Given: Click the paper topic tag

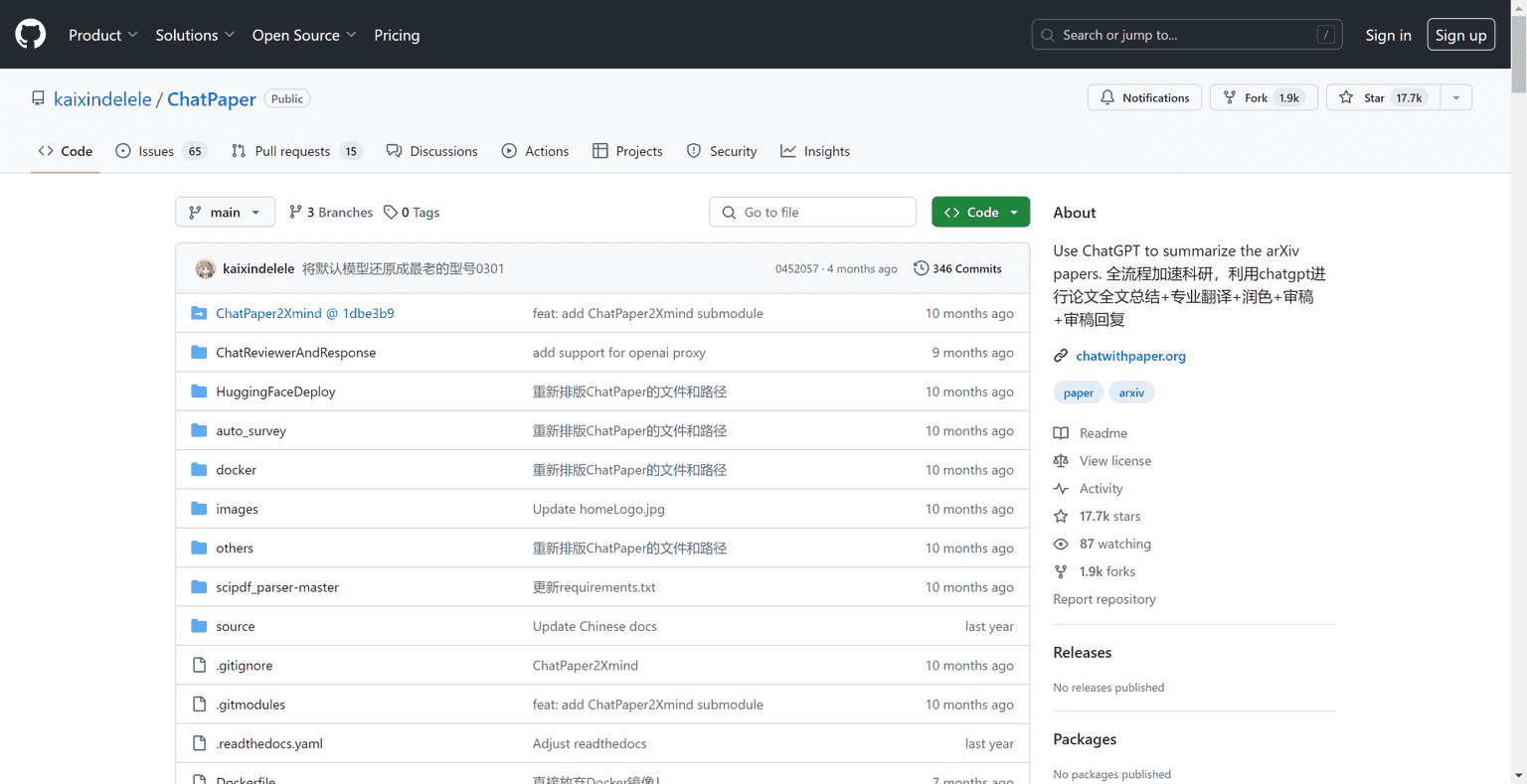Looking at the screenshot, I should pos(1078,392).
